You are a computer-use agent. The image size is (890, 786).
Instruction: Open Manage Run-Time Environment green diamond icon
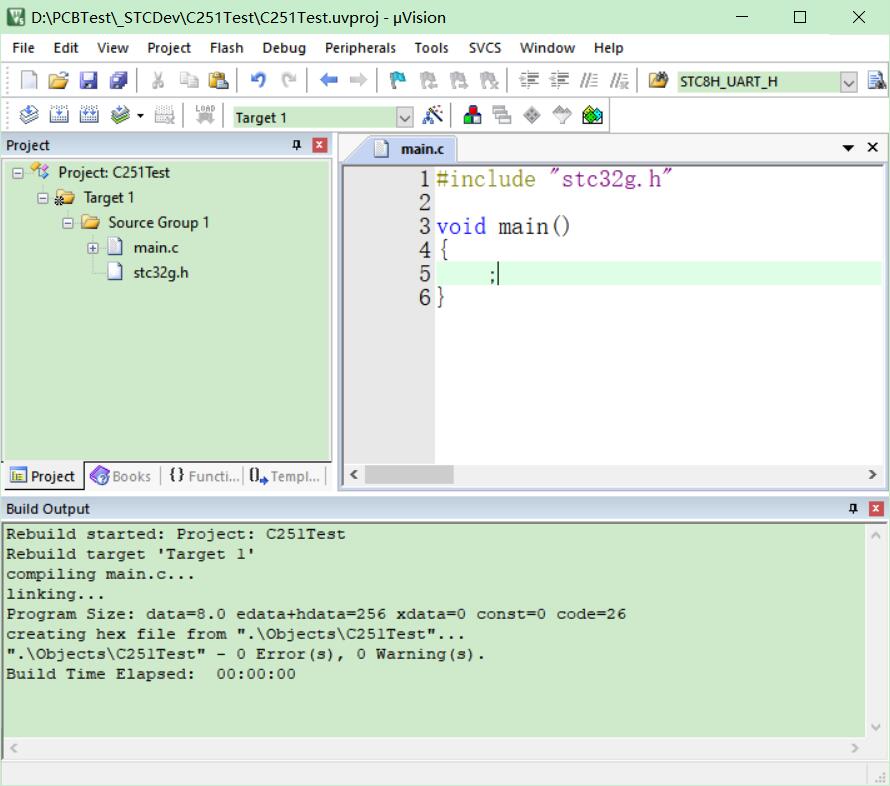coord(532,115)
